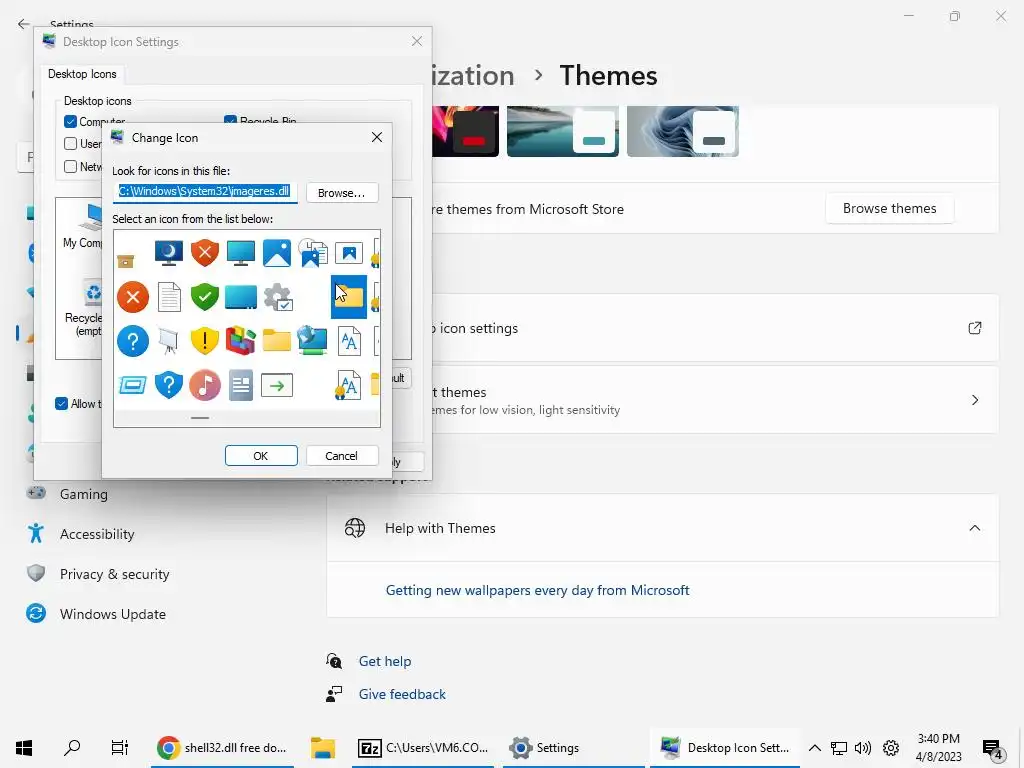Open taskbar Search
Image resolution: width=1024 pixels, height=768 pixels.
click(72, 748)
